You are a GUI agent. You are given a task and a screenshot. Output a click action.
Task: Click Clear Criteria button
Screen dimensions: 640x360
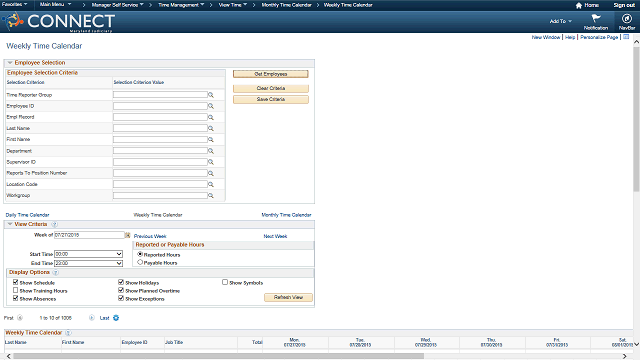[x=271, y=88]
